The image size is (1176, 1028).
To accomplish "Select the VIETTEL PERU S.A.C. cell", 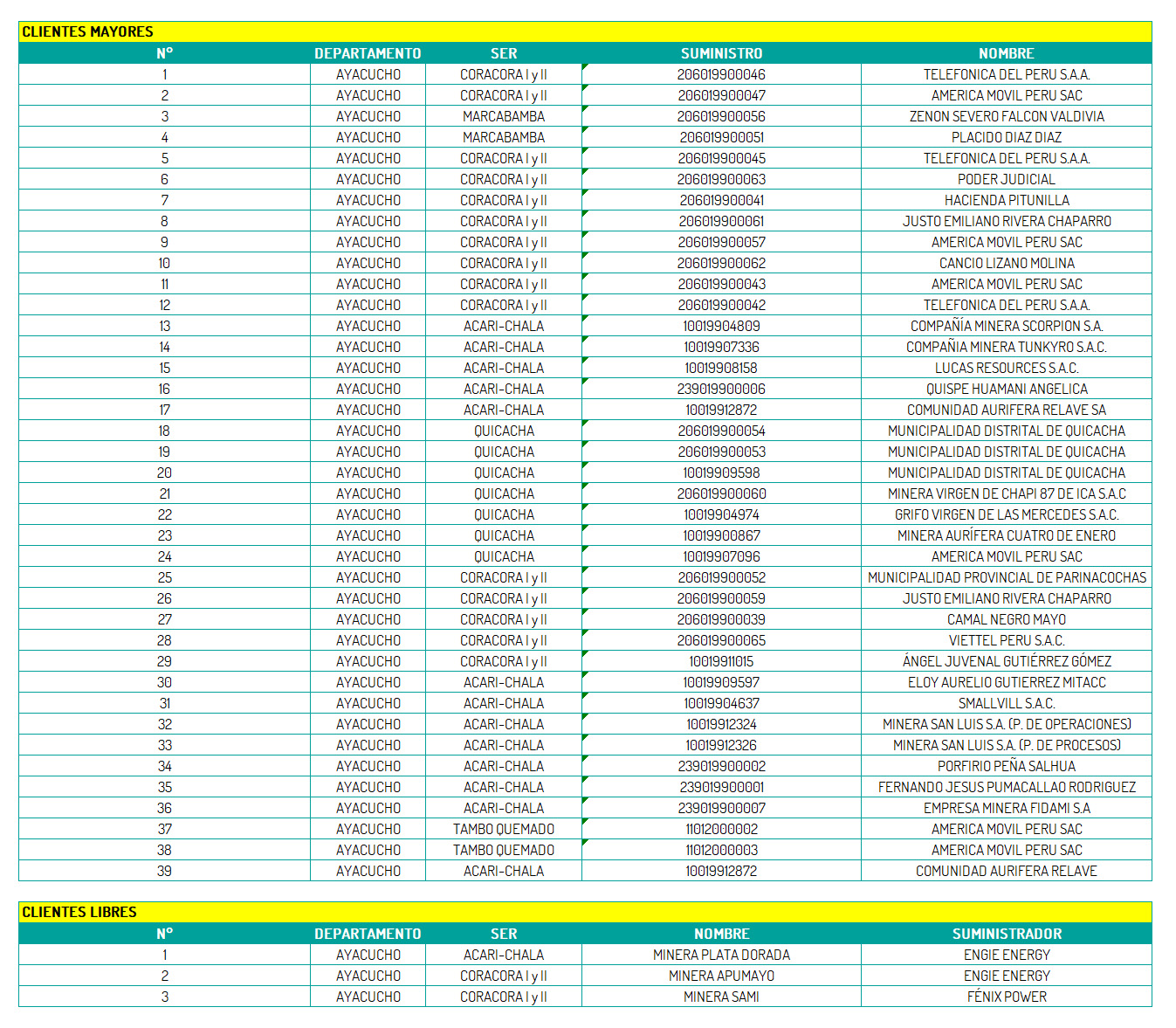I will (1007, 640).
